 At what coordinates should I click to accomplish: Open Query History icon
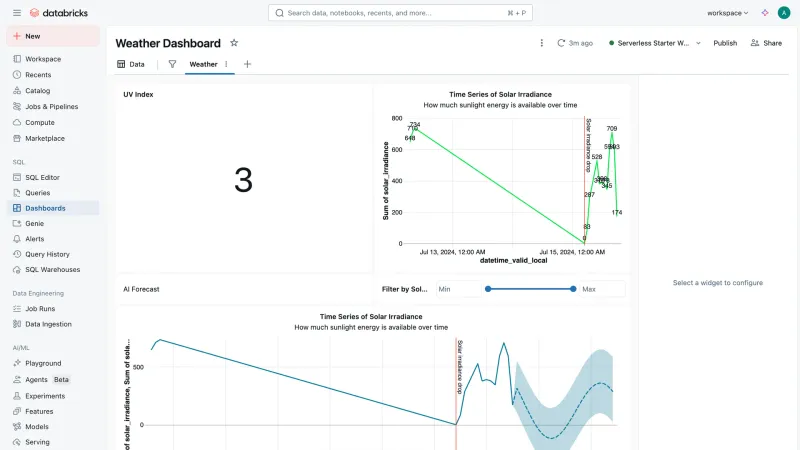tap(17, 254)
